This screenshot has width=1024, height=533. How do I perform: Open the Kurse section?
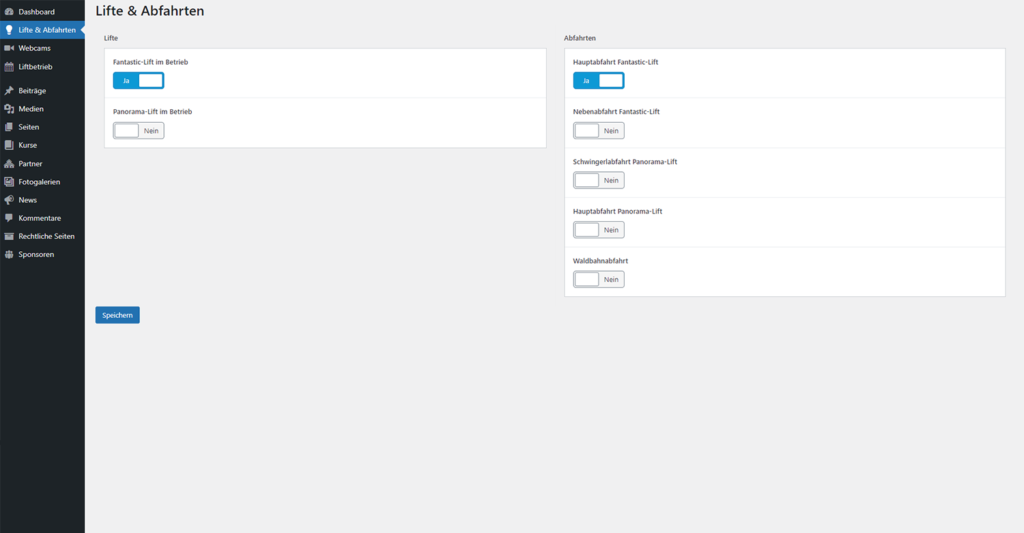(x=42, y=145)
